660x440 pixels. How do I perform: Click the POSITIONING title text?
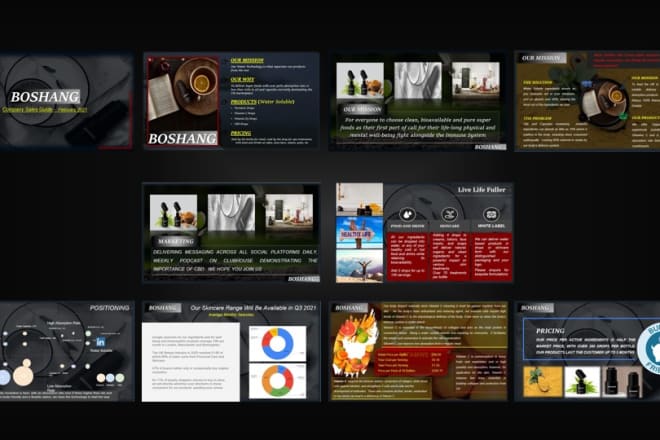point(109,308)
